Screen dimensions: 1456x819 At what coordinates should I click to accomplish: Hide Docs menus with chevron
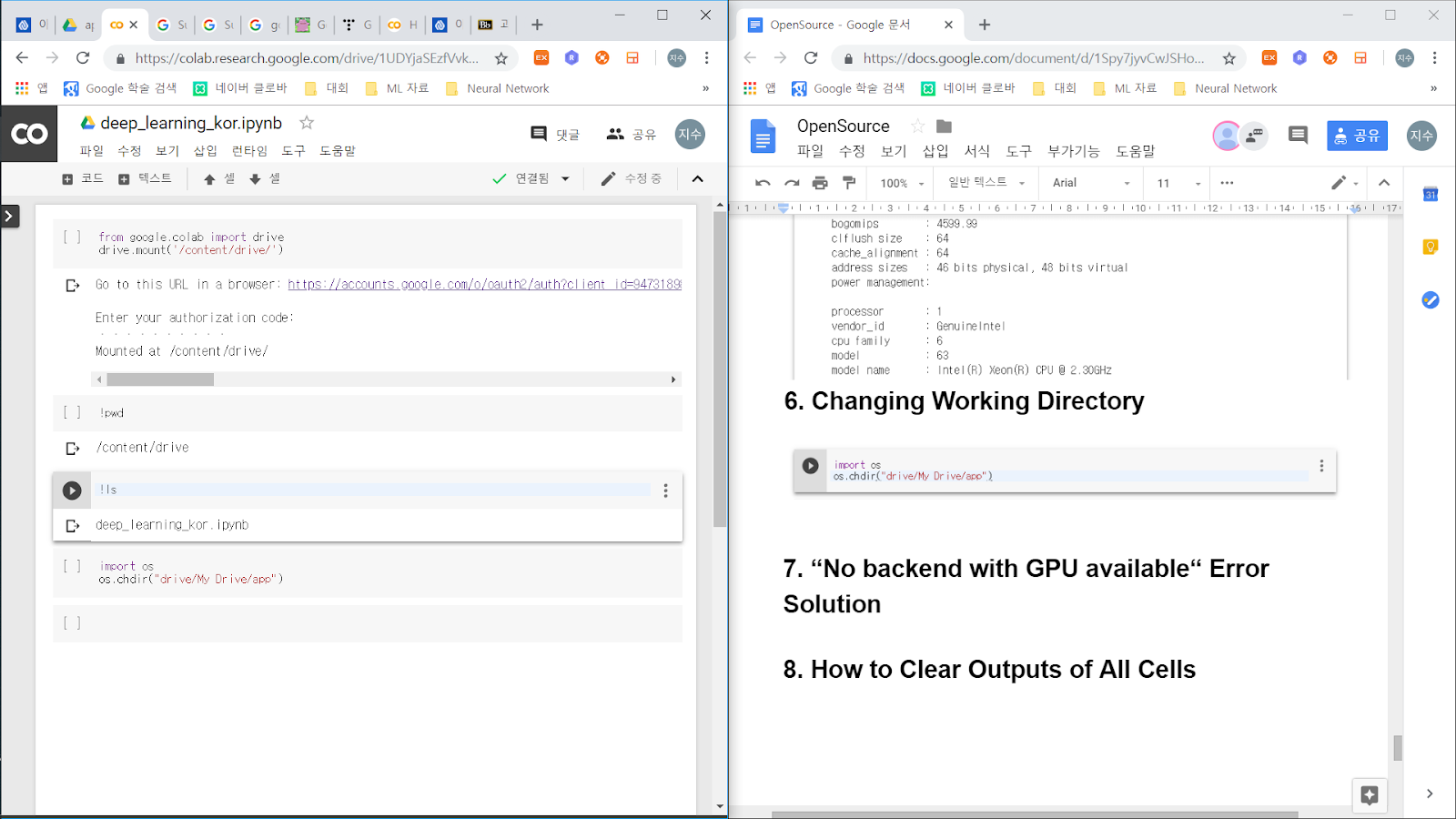click(x=1384, y=183)
